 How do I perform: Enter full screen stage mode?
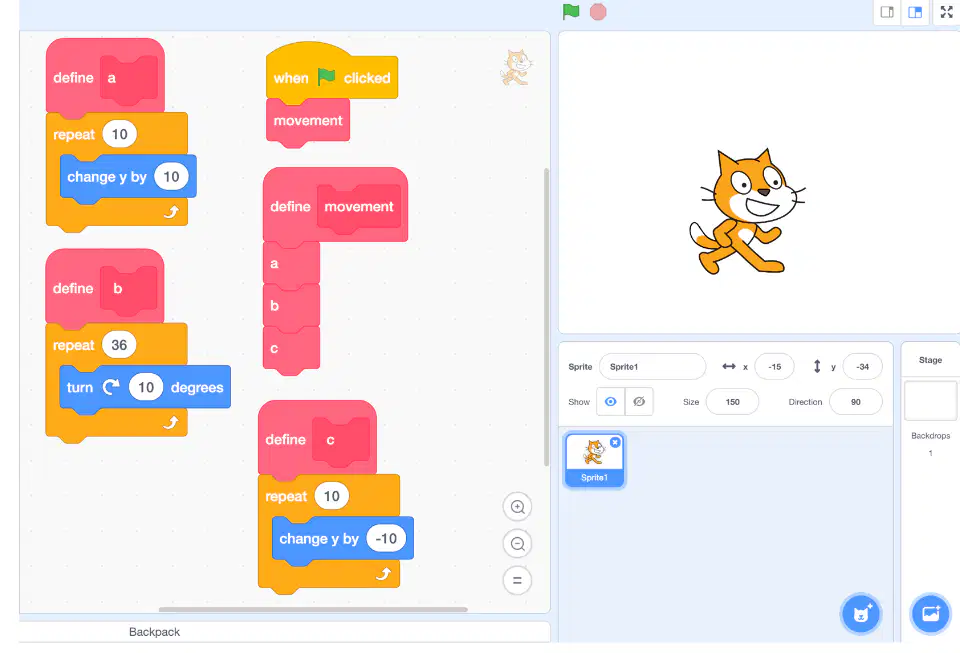(x=947, y=12)
